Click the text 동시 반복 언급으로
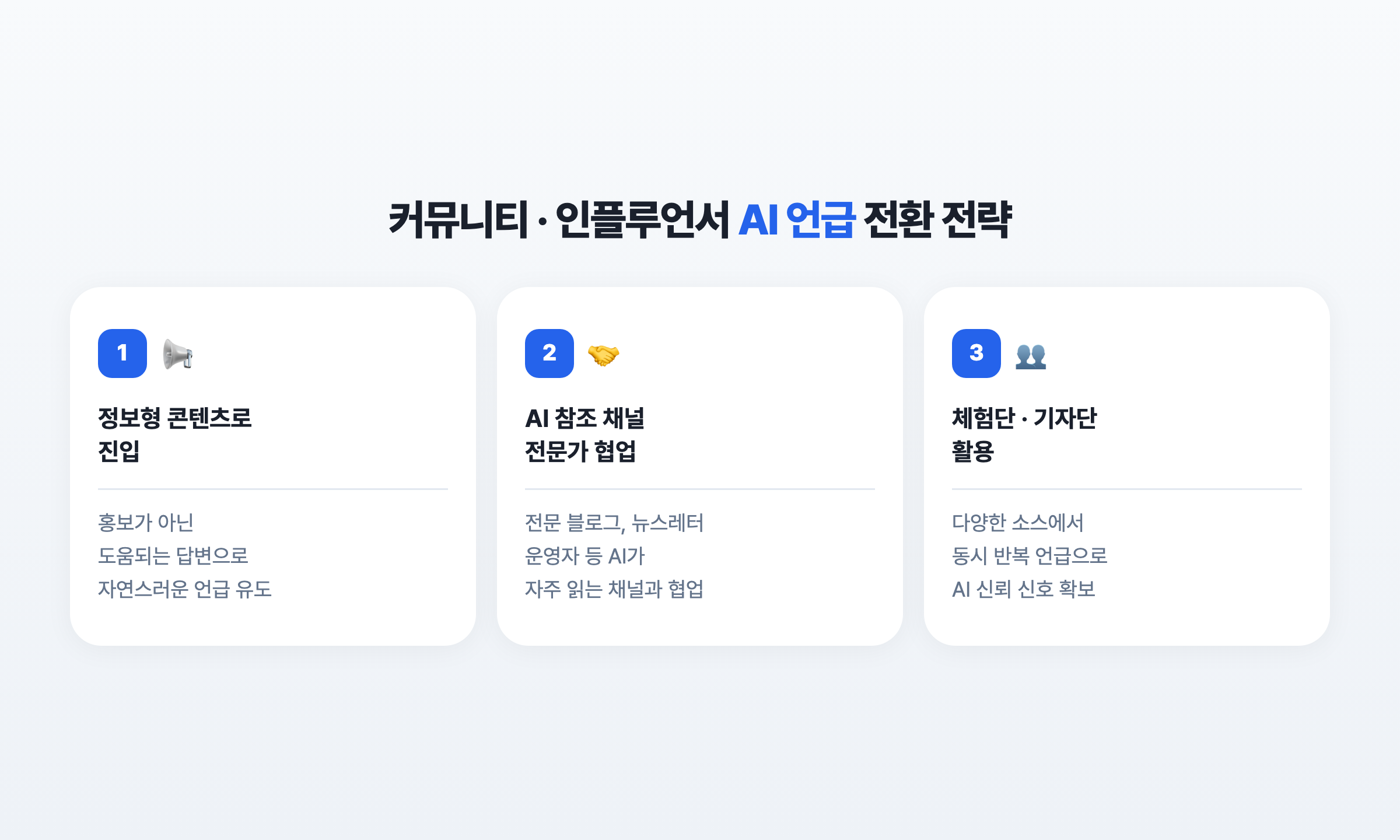 [1030, 556]
